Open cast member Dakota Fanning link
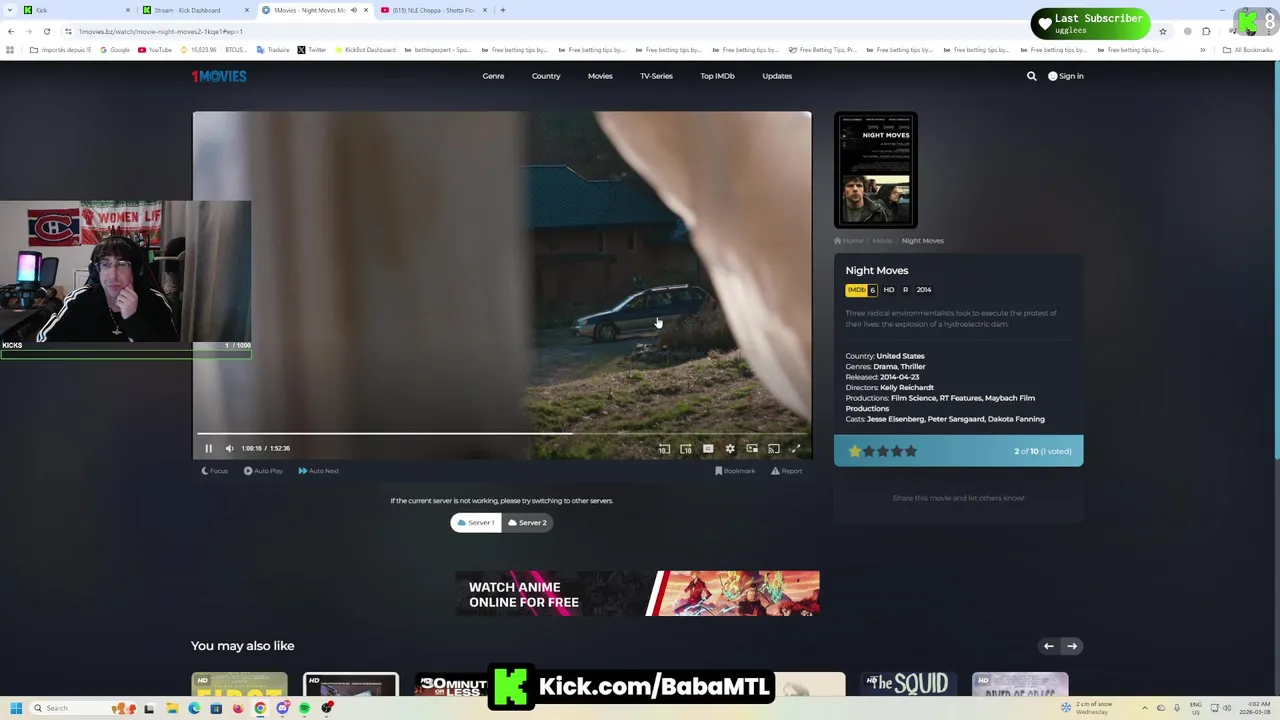1280x720 pixels. point(1016,419)
